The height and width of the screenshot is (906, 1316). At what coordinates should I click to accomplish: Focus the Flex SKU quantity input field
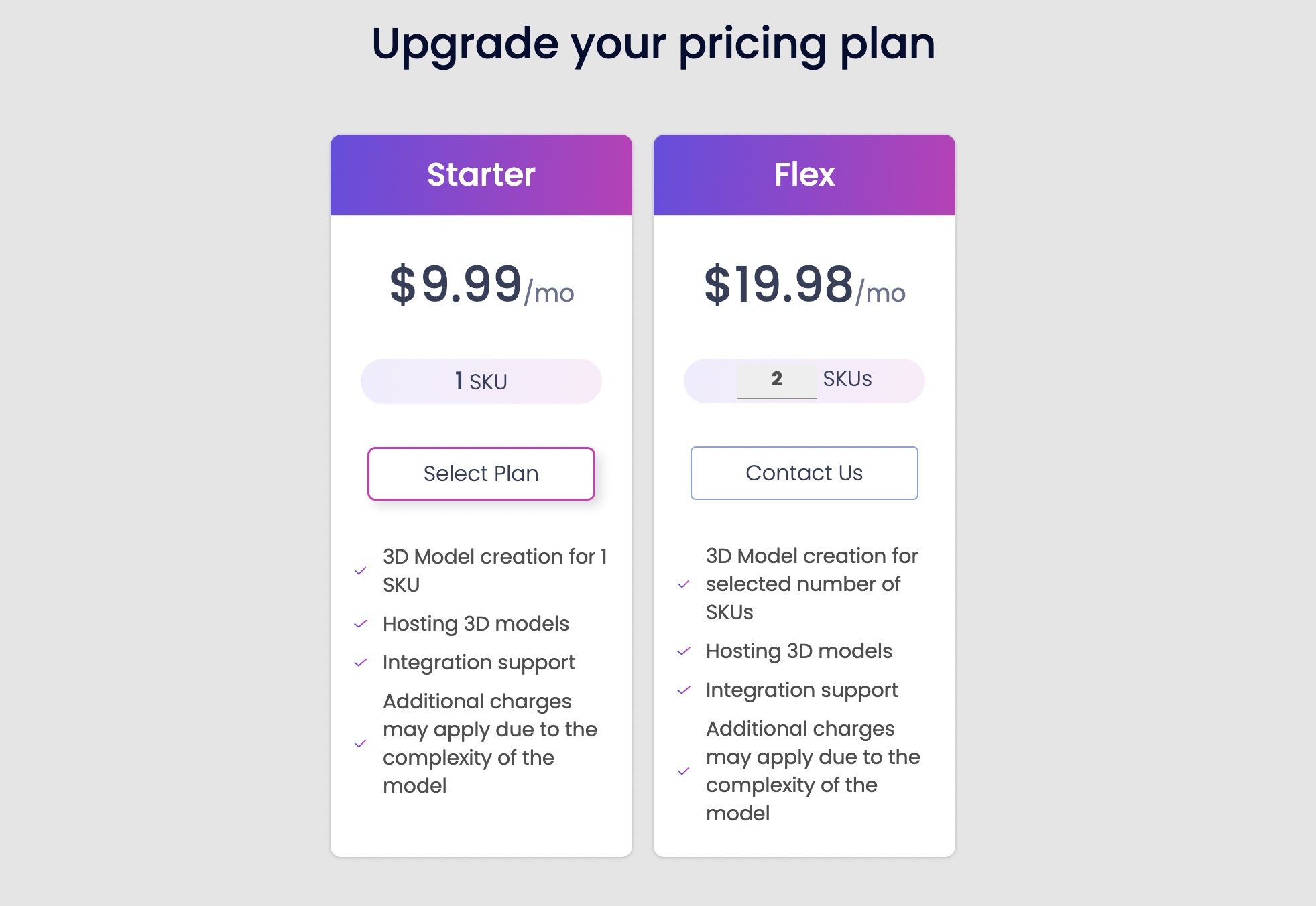click(x=776, y=379)
